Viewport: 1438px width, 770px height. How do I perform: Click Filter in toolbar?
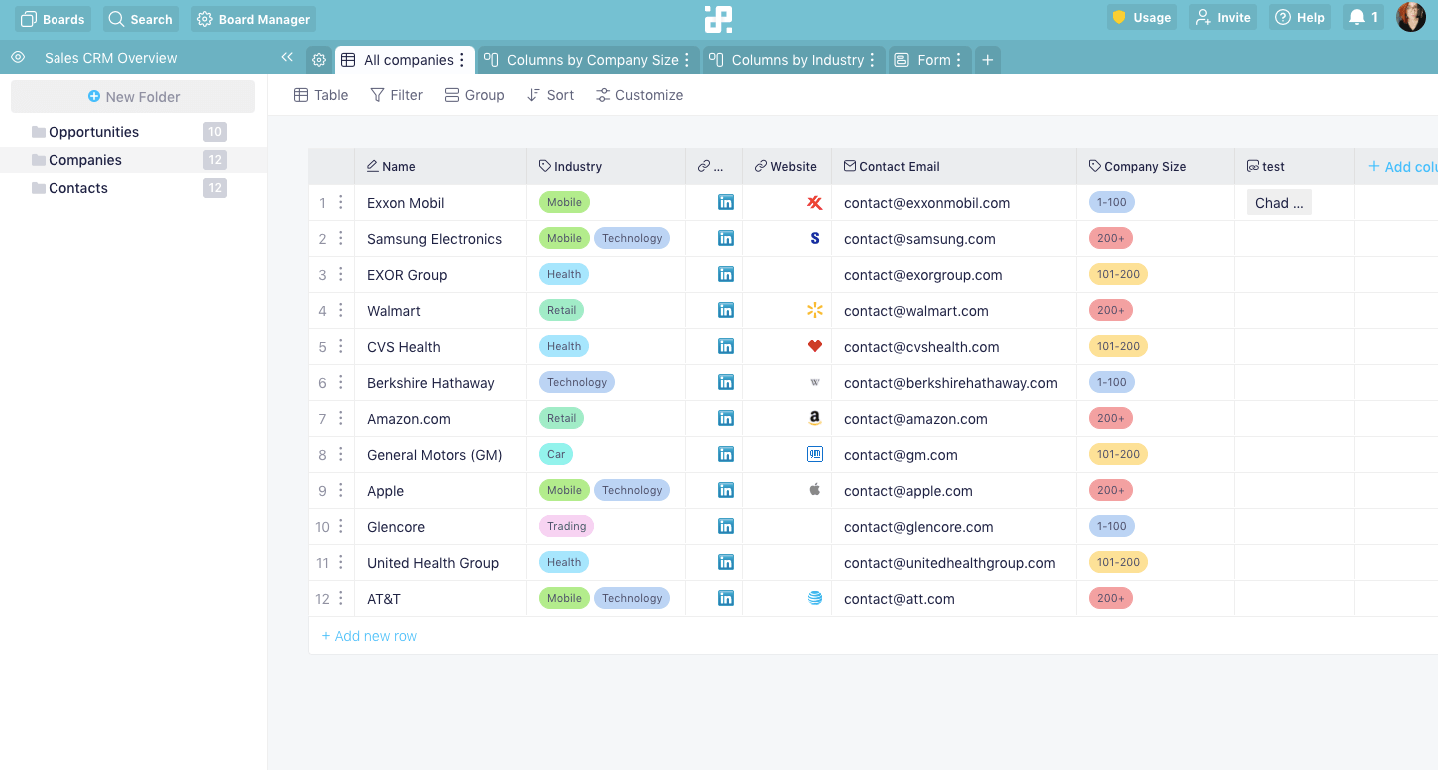(x=397, y=95)
